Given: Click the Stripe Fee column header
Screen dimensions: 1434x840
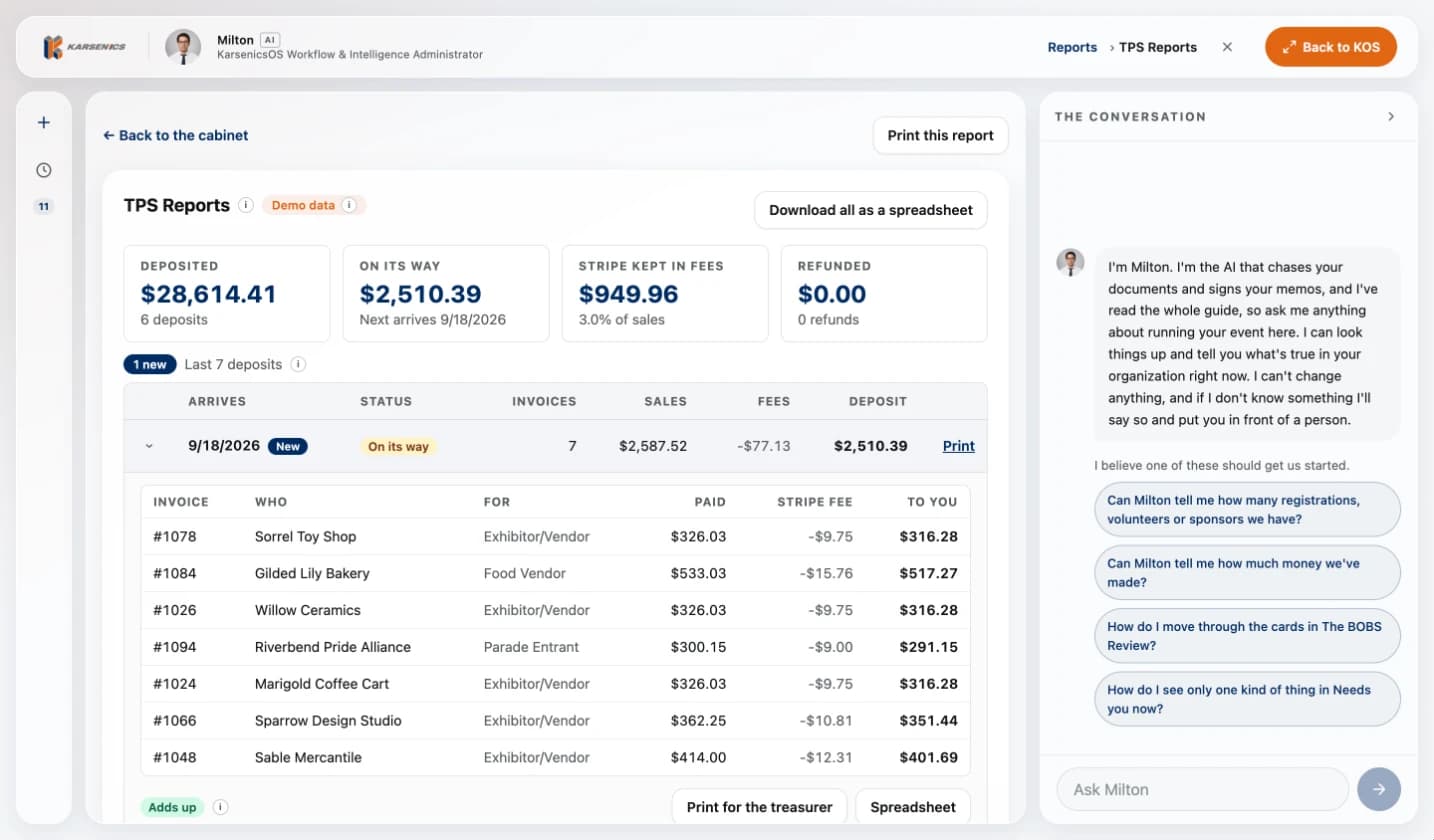Looking at the screenshot, I should [815, 502].
